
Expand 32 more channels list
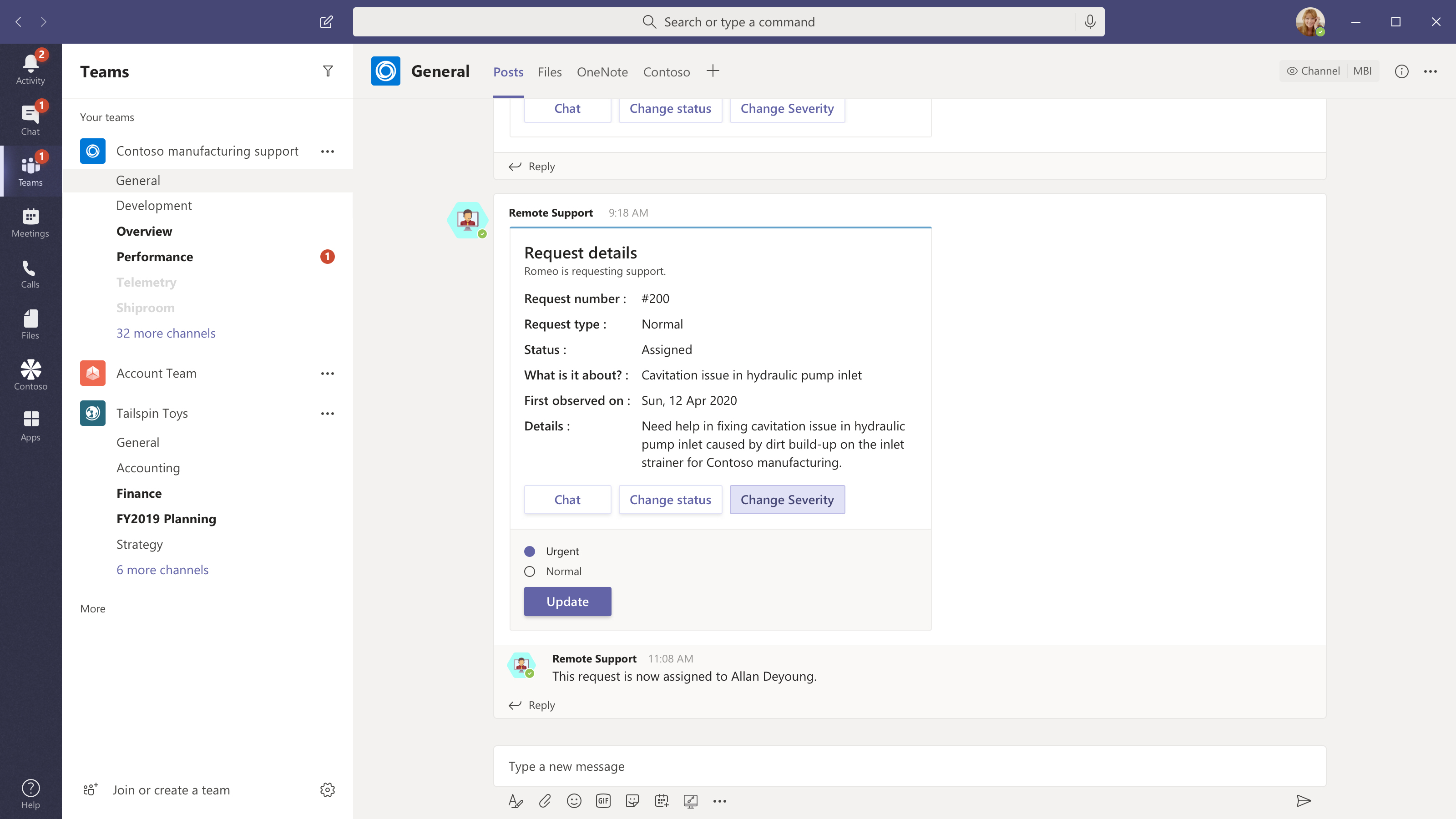pyautogui.click(x=166, y=333)
